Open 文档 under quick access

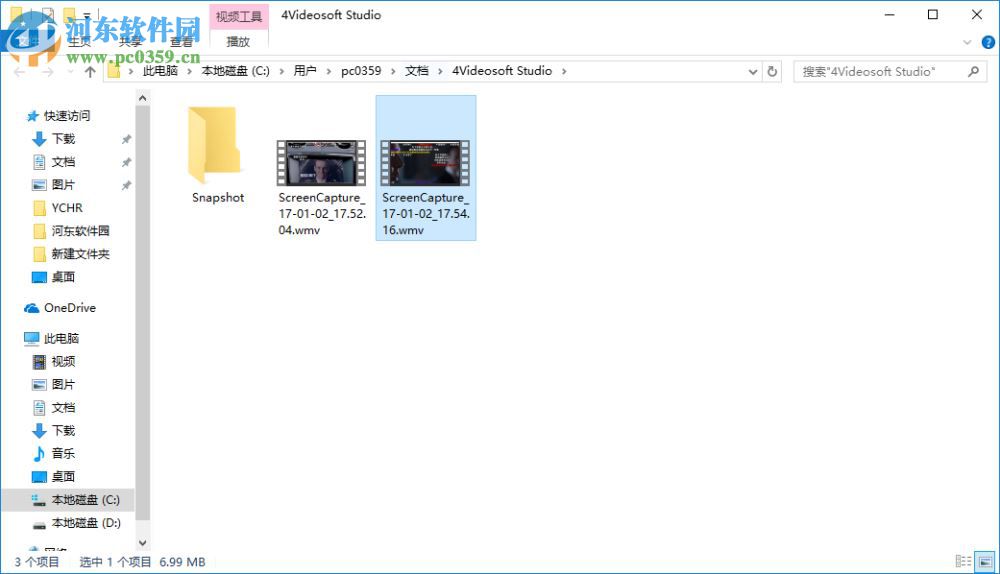pyautogui.click(x=64, y=162)
